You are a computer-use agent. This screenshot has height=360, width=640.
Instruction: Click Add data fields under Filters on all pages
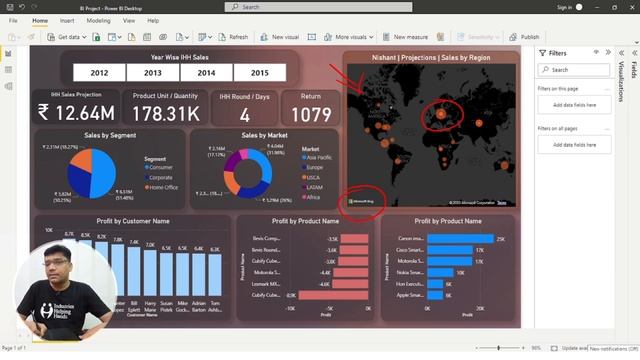(x=574, y=145)
